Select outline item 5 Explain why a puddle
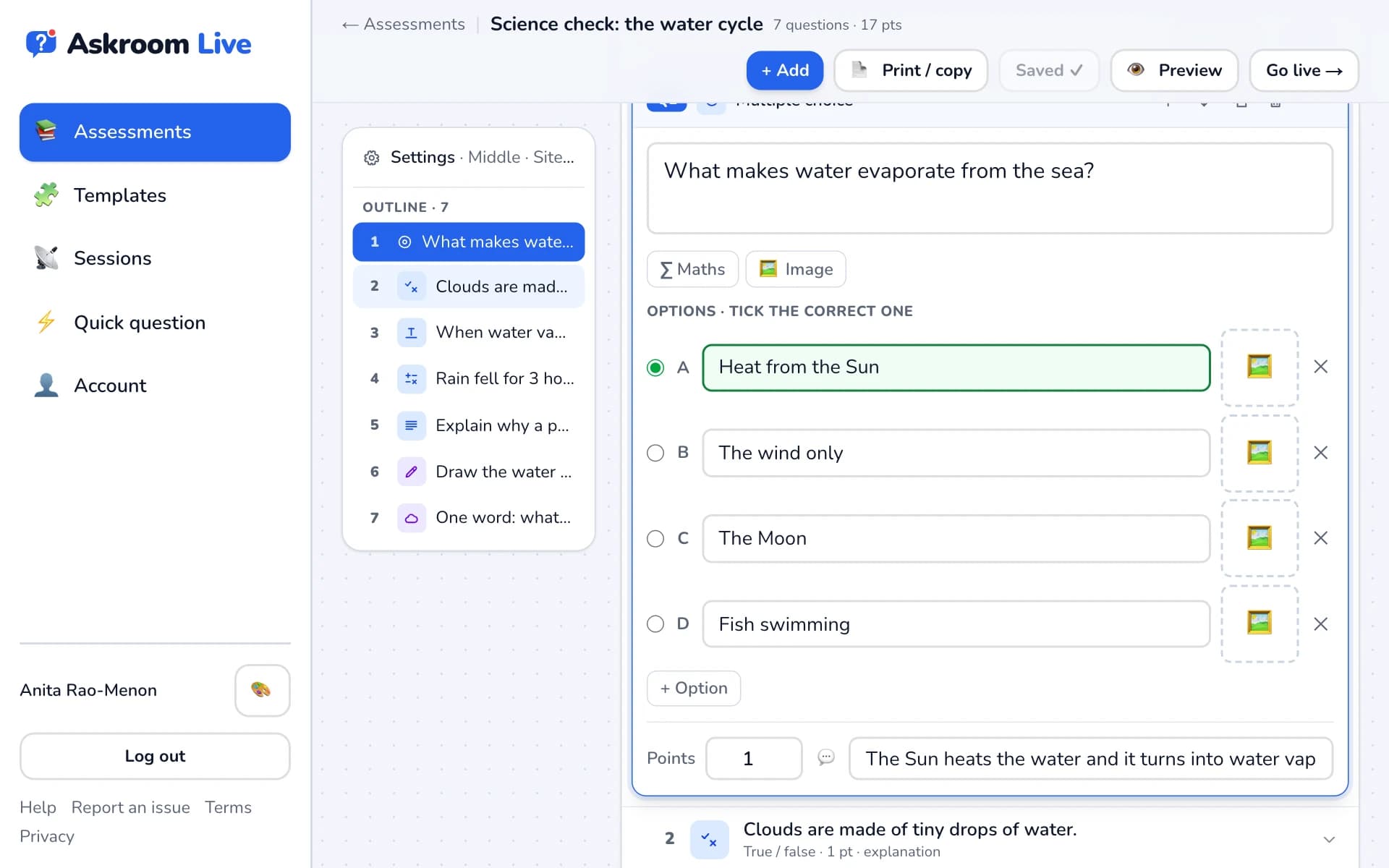This screenshot has height=868, width=1389. [x=469, y=425]
